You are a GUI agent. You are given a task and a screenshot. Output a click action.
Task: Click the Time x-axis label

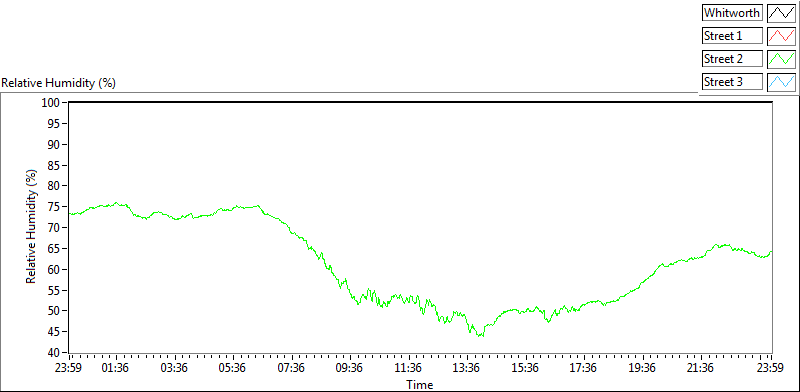(x=419, y=384)
